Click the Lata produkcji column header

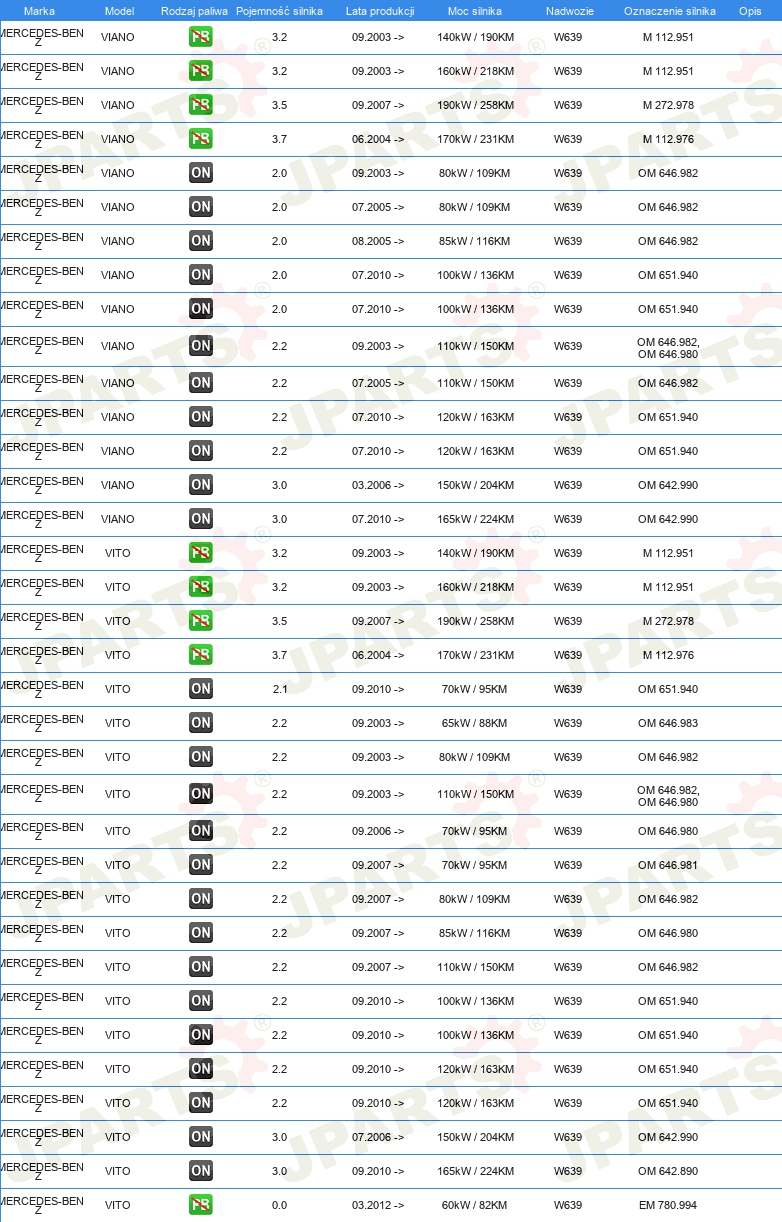(380, 11)
